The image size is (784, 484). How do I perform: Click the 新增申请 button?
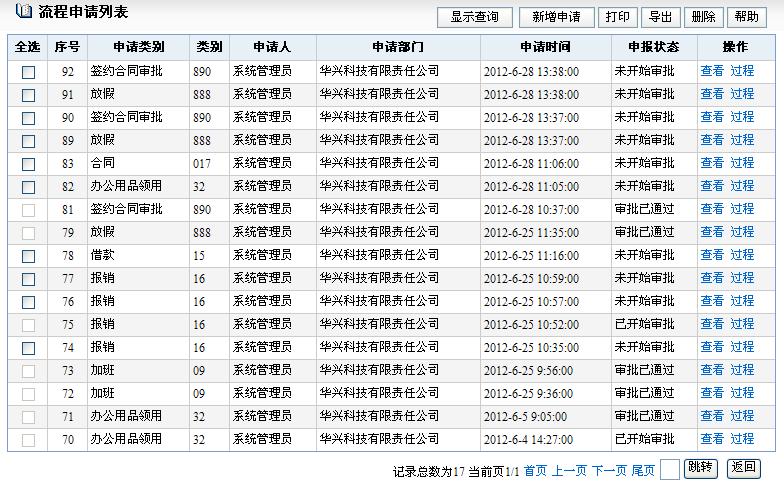pyautogui.click(x=556, y=17)
